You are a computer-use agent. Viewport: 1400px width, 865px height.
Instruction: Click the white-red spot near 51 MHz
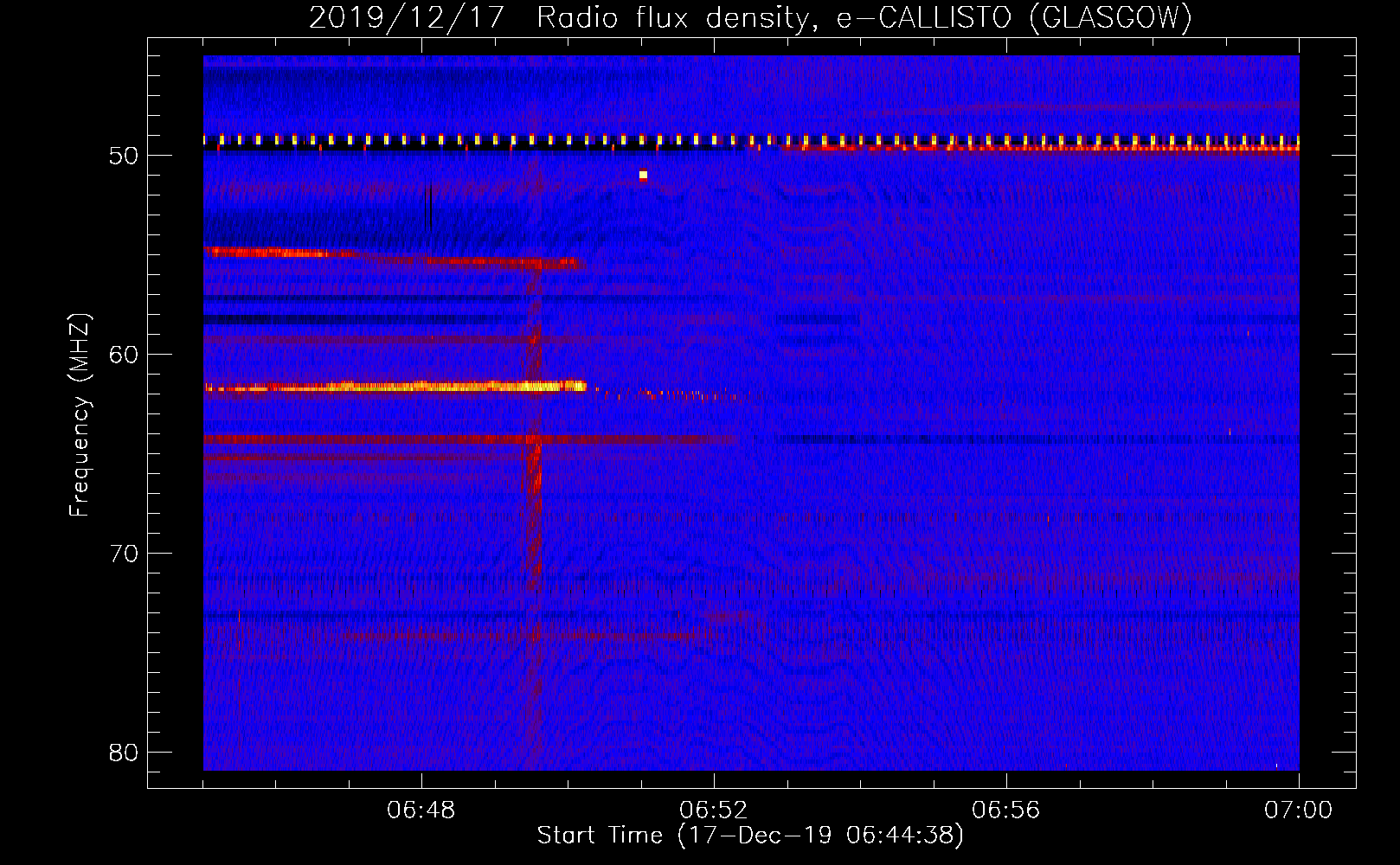pos(643,175)
